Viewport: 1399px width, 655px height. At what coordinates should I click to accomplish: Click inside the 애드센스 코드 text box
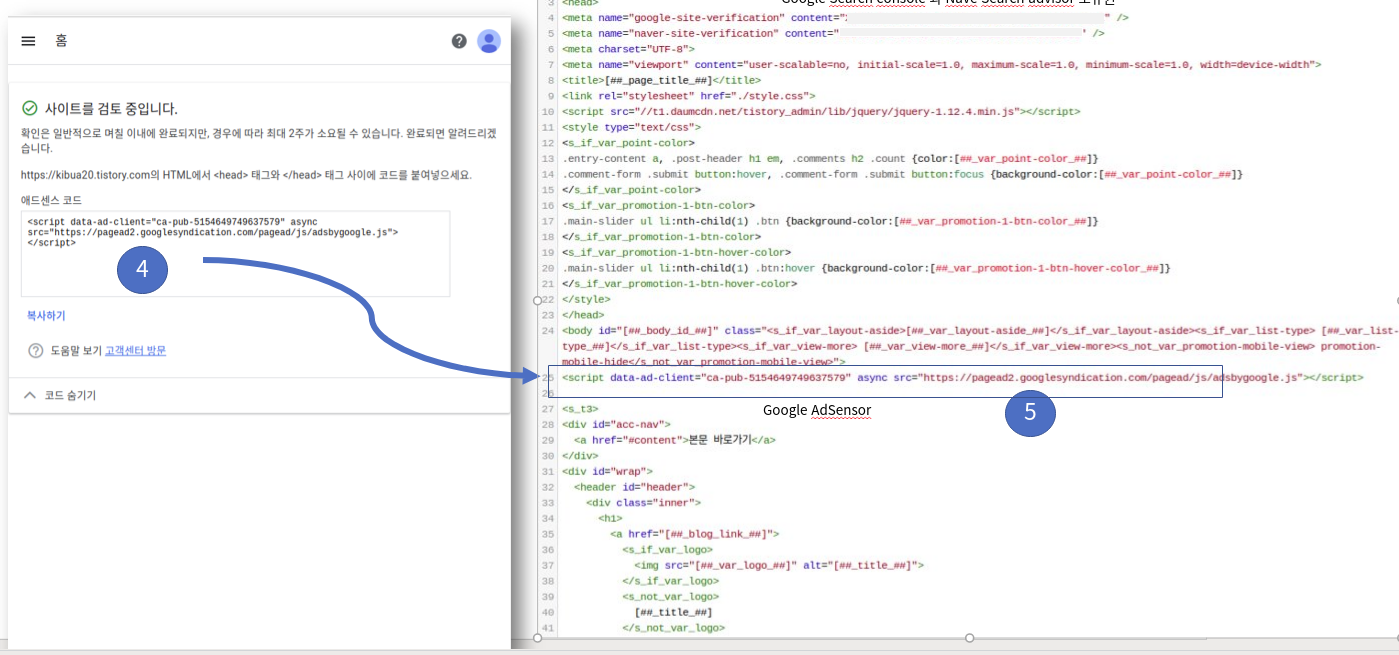(235, 253)
